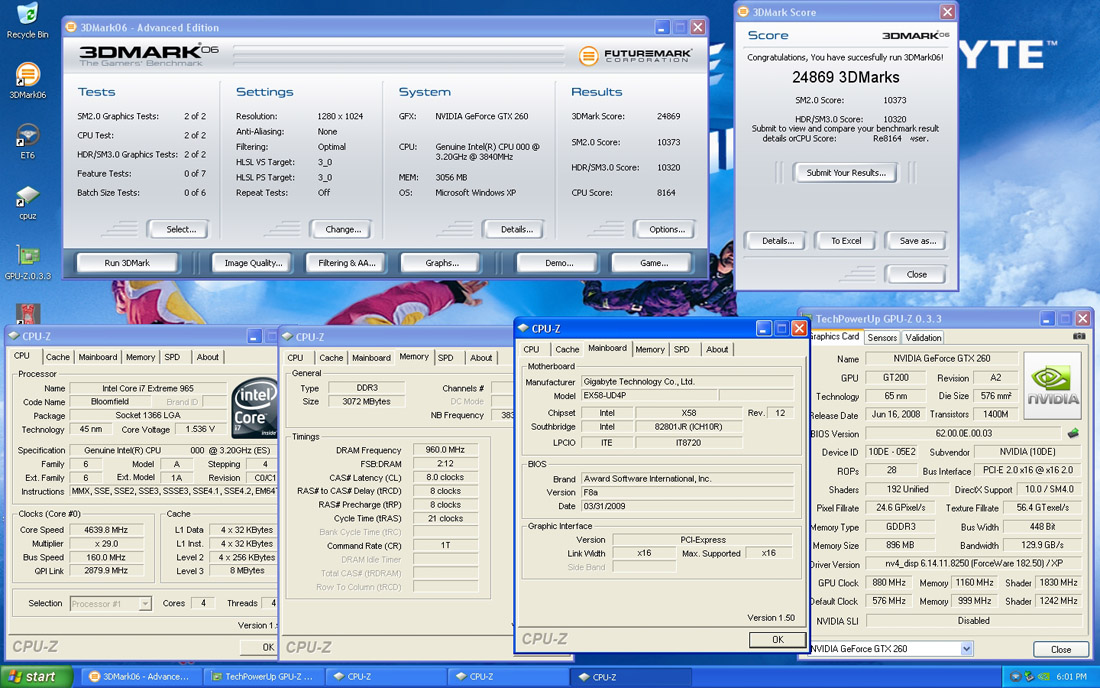Click the Start button on the taskbar
This screenshot has width=1100, height=688.
pos(36,677)
